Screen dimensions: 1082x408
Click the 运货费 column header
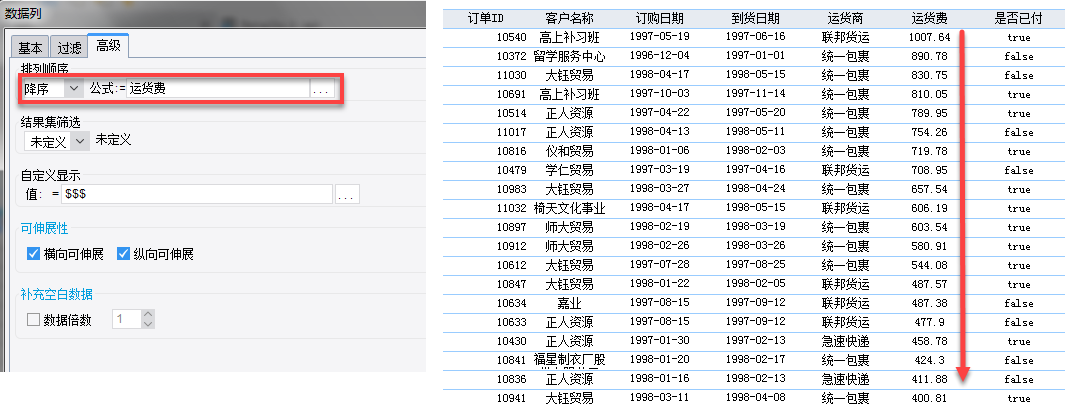929,19
